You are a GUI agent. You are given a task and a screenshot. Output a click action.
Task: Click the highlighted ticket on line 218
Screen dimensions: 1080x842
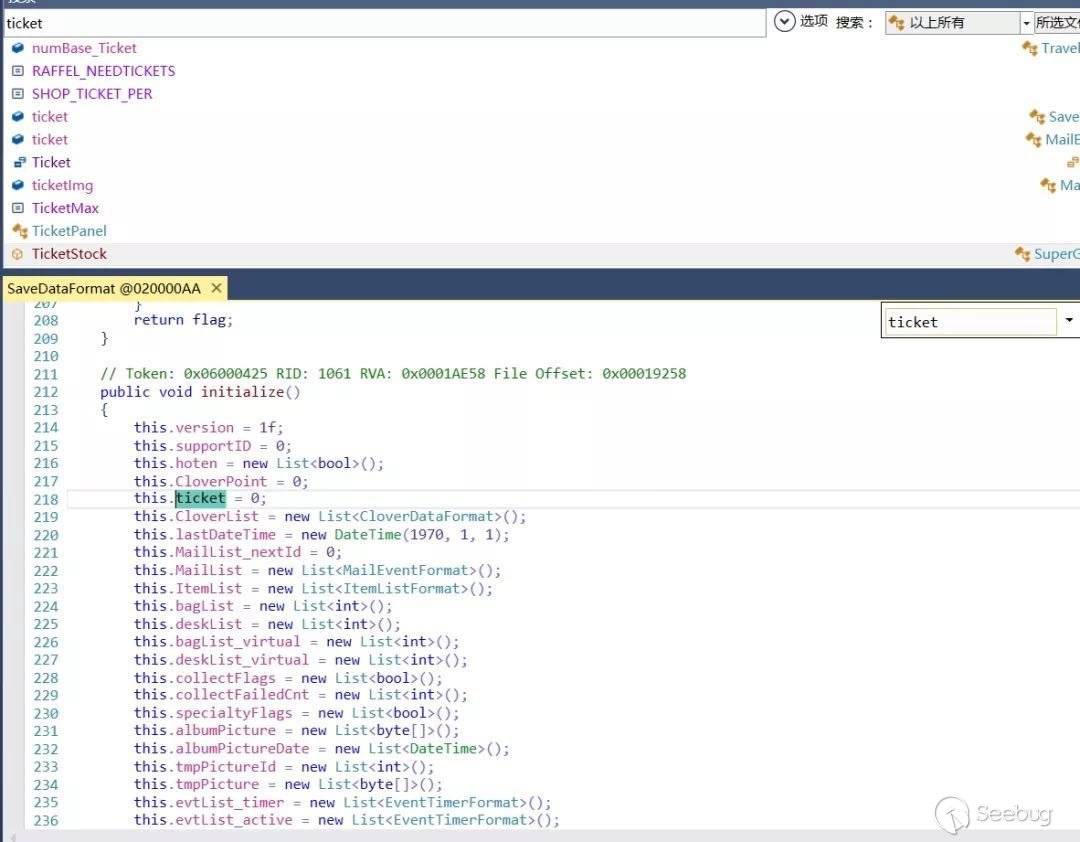click(x=200, y=499)
